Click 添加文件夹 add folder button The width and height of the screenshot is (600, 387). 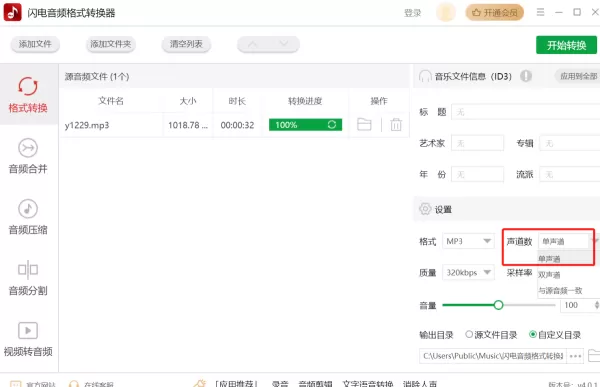(x=111, y=44)
